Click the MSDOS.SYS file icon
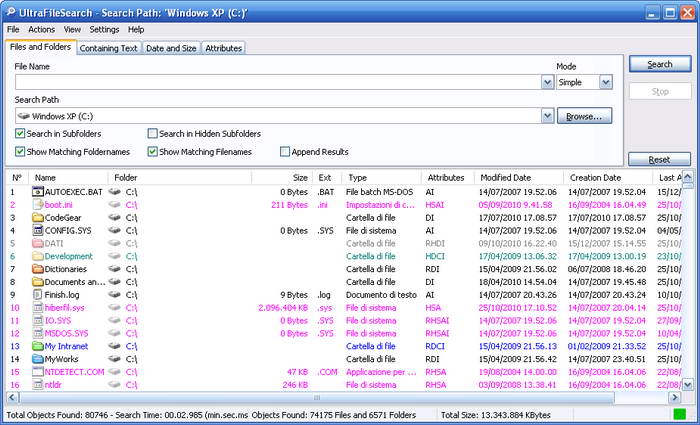The height and width of the screenshot is (425, 700). point(38,333)
